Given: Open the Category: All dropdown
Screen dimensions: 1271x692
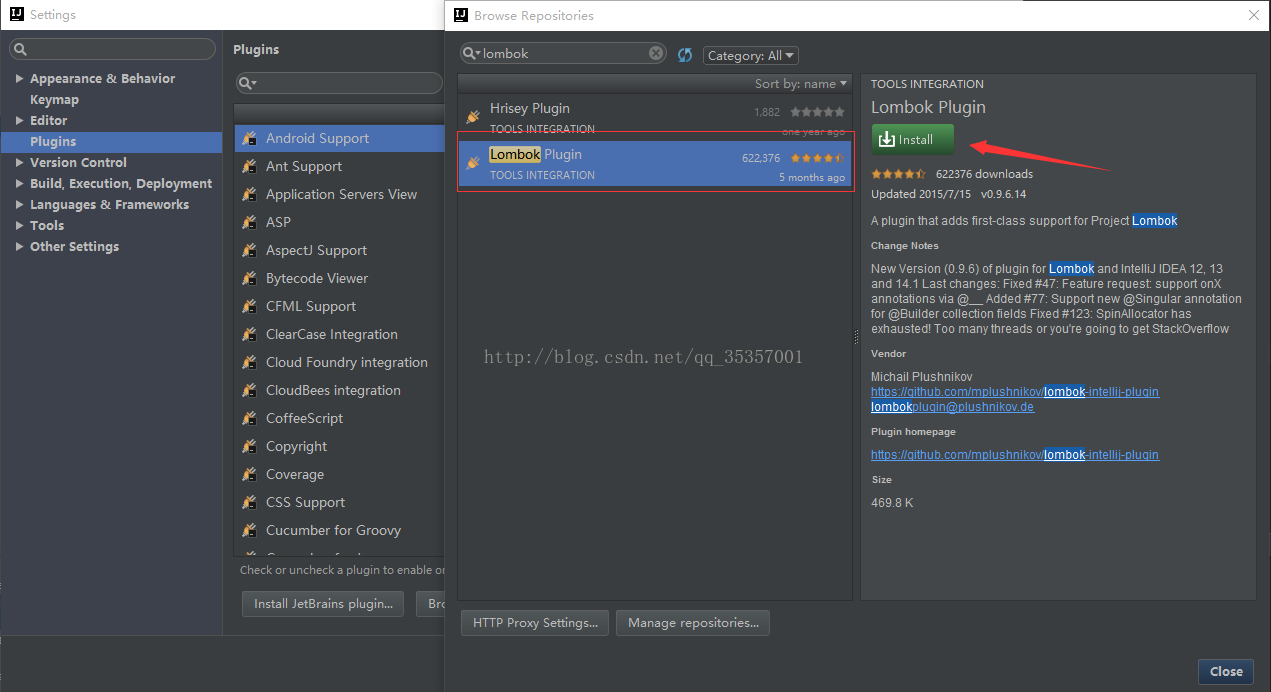Looking at the screenshot, I should click(x=750, y=56).
